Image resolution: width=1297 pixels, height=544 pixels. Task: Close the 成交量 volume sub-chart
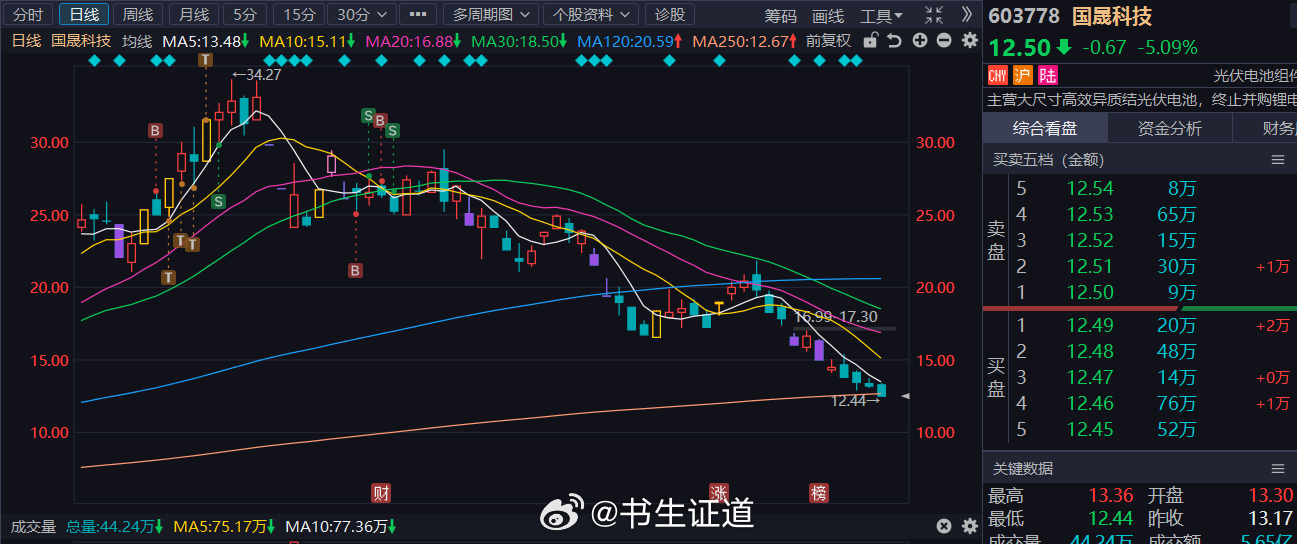(943, 526)
